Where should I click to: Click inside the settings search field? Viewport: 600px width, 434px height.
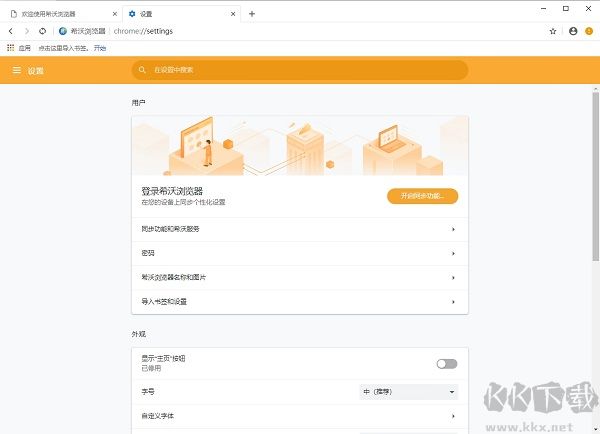[x=300, y=70]
